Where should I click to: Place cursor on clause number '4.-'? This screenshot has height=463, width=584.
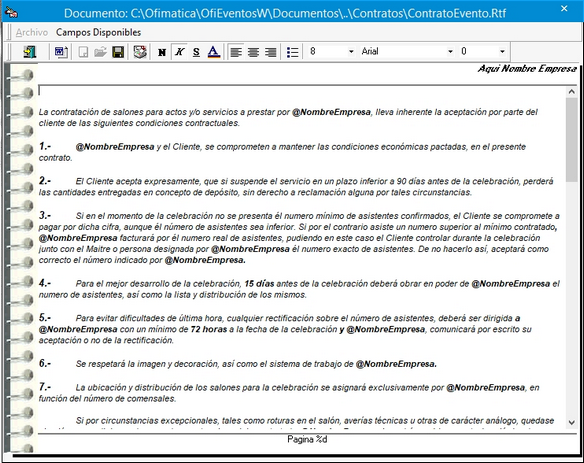point(45,283)
